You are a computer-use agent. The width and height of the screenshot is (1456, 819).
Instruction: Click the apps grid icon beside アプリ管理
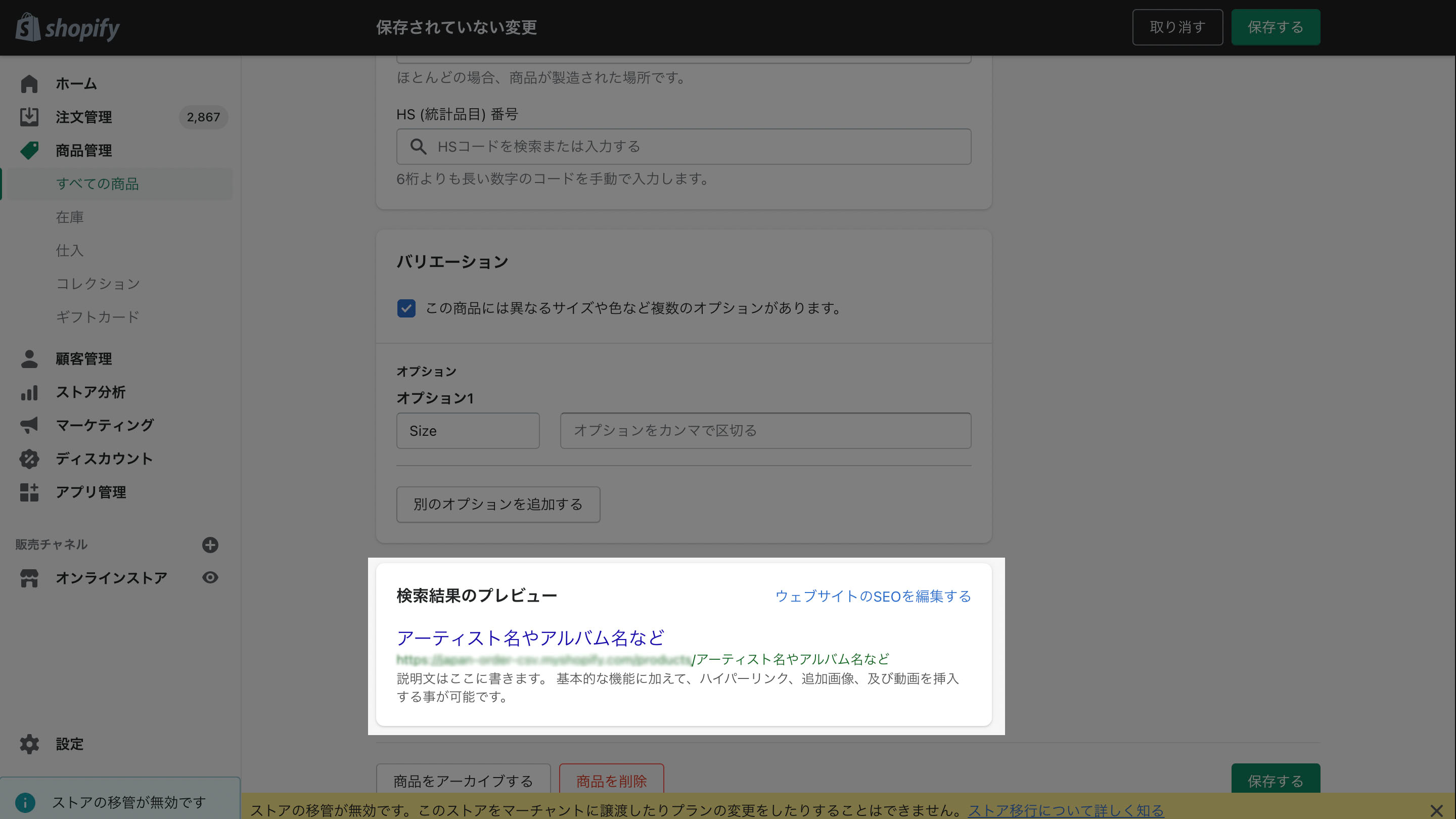coord(29,492)
